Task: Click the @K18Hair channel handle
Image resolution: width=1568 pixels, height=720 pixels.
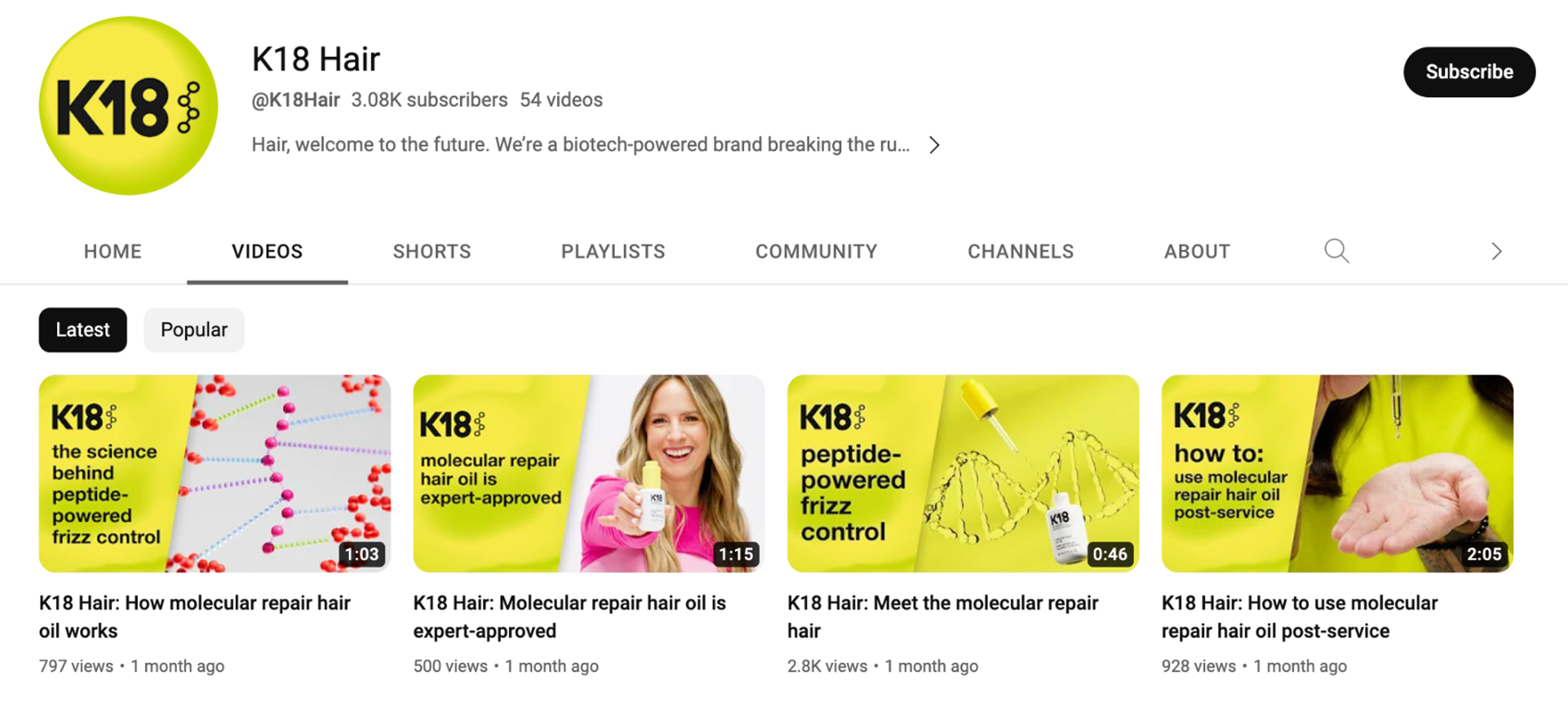Action: click(296, 100)
